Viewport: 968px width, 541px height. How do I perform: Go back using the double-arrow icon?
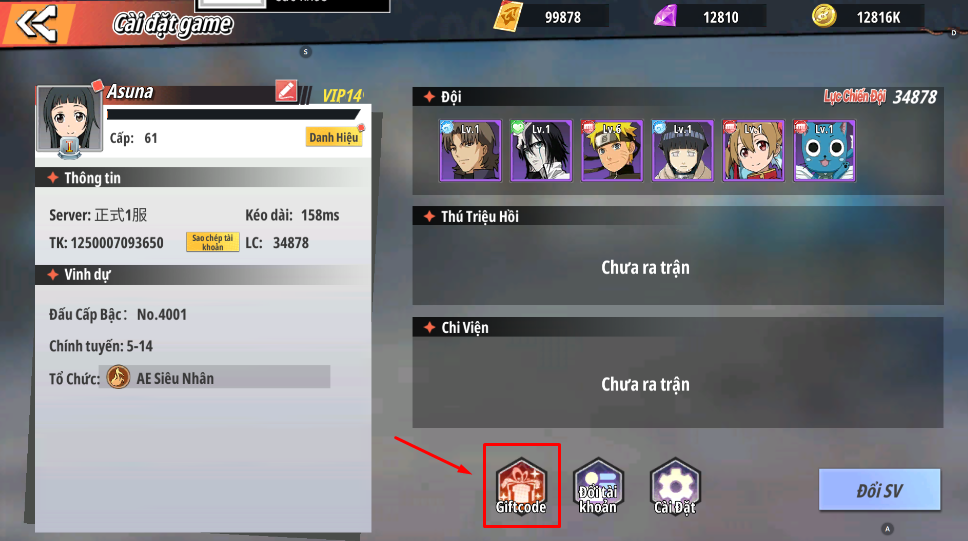pyautogui.click(x=36, y=23)
